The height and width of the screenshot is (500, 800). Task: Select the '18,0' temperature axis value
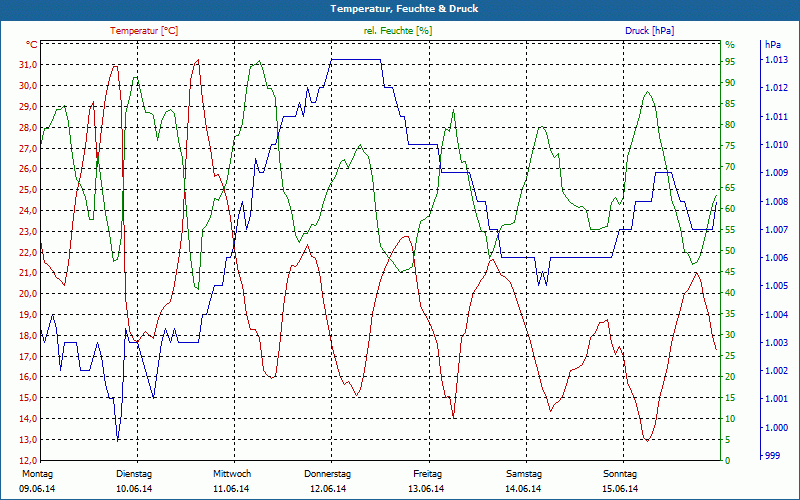28,336
